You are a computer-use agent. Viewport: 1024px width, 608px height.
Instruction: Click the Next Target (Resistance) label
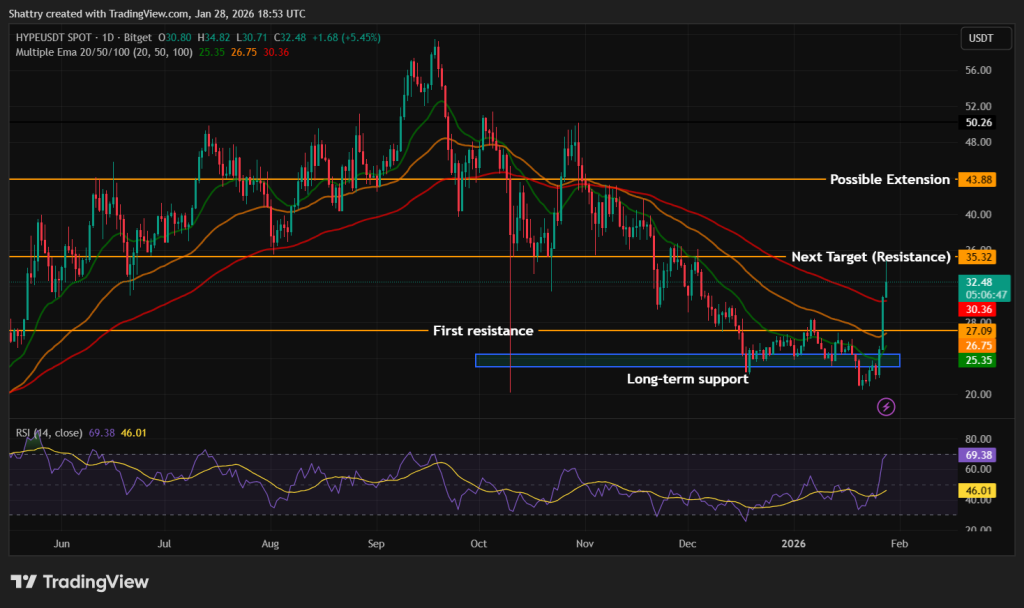click(x=871, y=257)
